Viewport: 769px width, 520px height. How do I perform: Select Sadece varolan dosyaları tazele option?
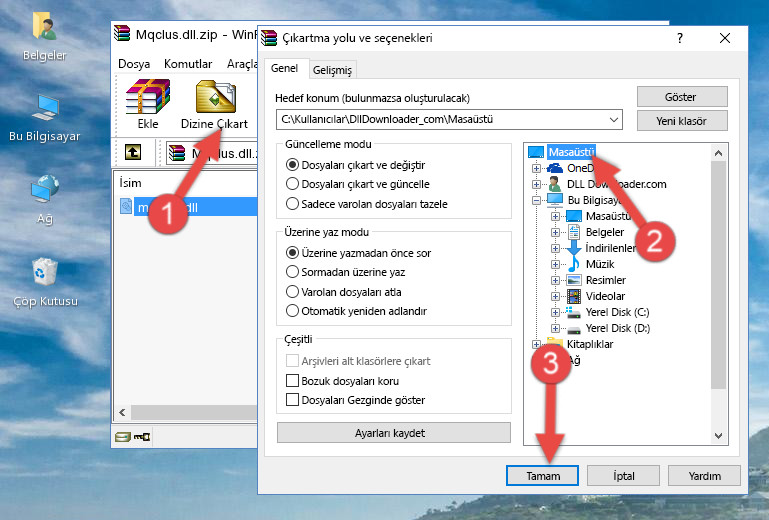pyautogui.click(x=292, y=204)
